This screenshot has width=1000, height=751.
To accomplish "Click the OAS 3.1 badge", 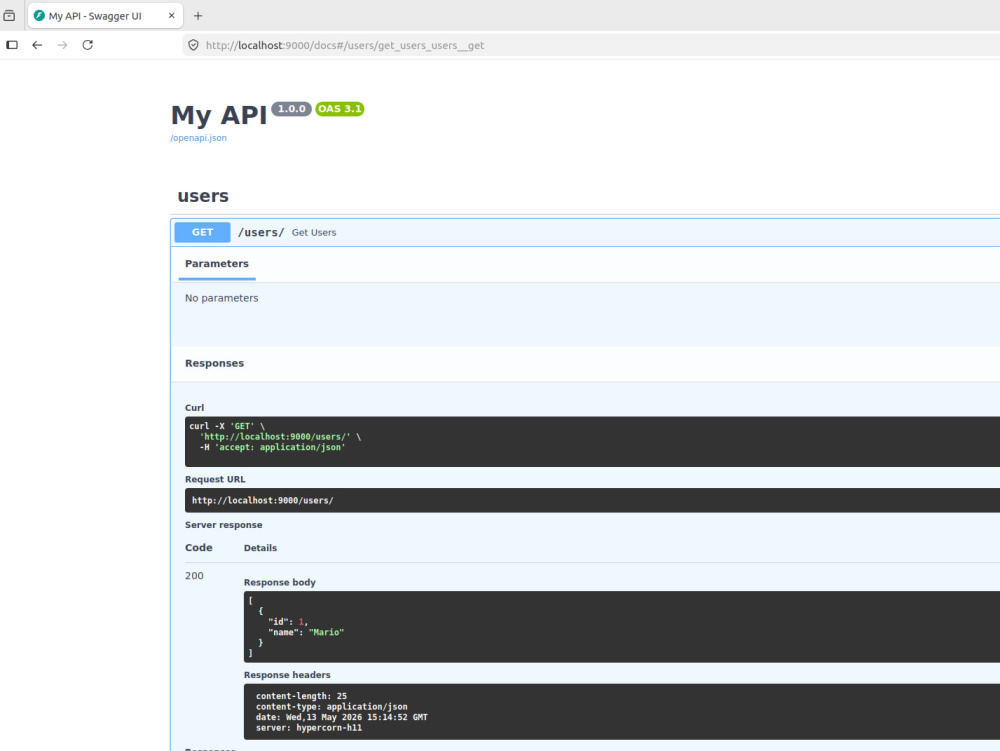I will click(339, 109).
